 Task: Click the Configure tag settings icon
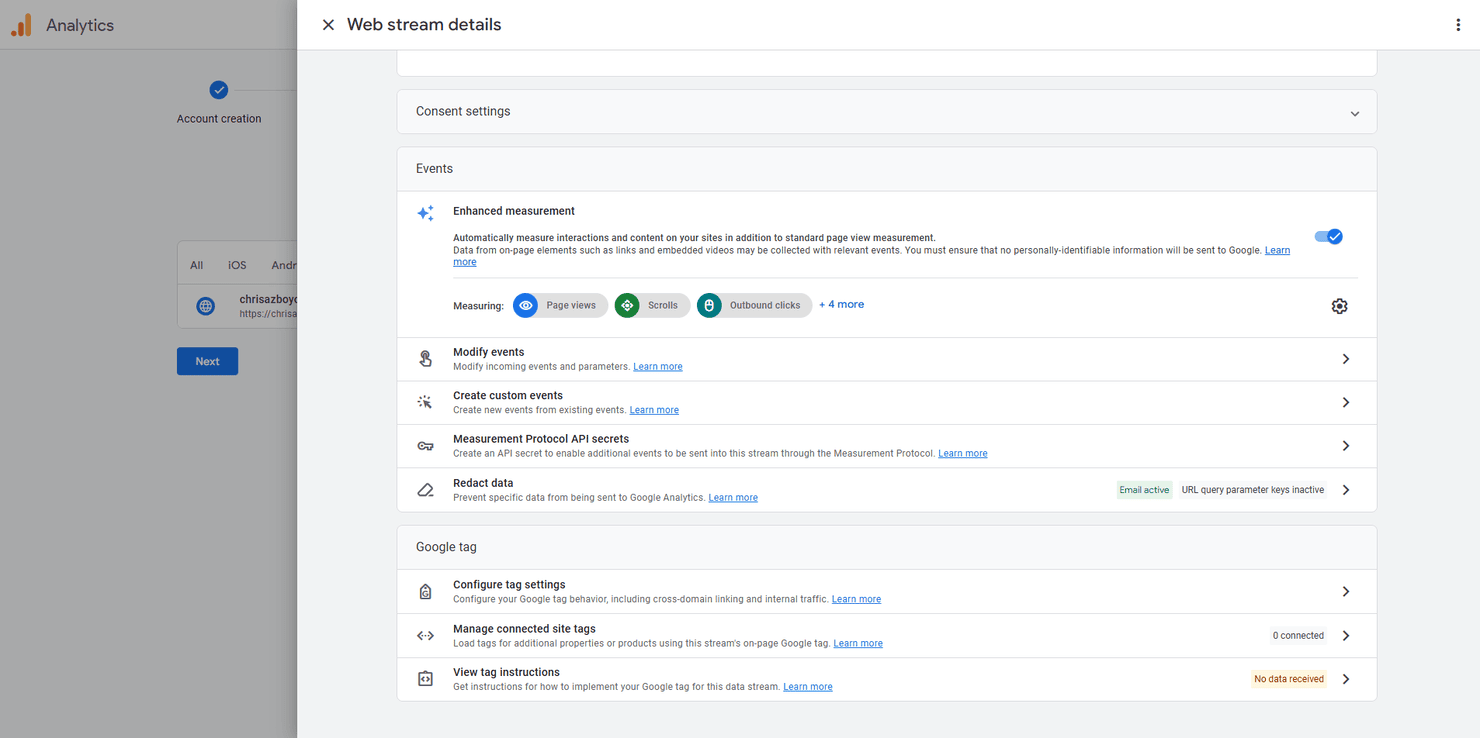[x=425, y=592]
